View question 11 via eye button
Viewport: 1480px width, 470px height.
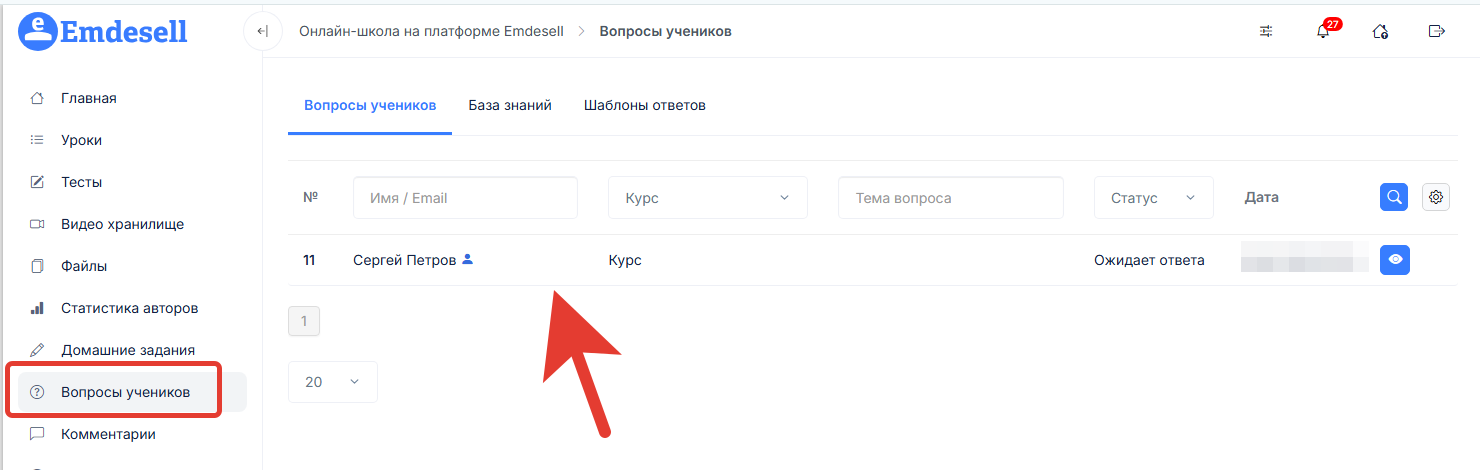(1395, 260)
